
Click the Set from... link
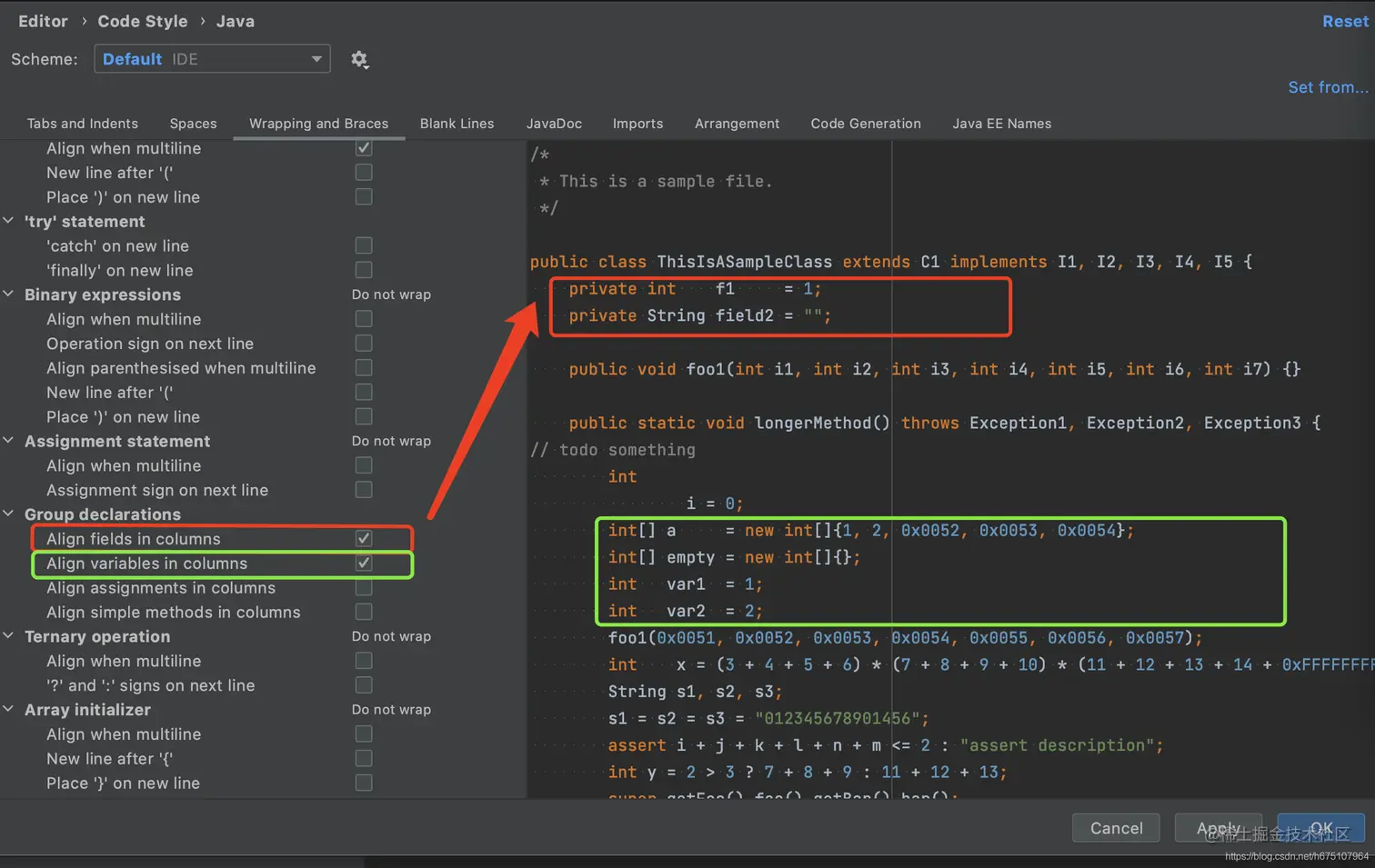point(1328,87)
